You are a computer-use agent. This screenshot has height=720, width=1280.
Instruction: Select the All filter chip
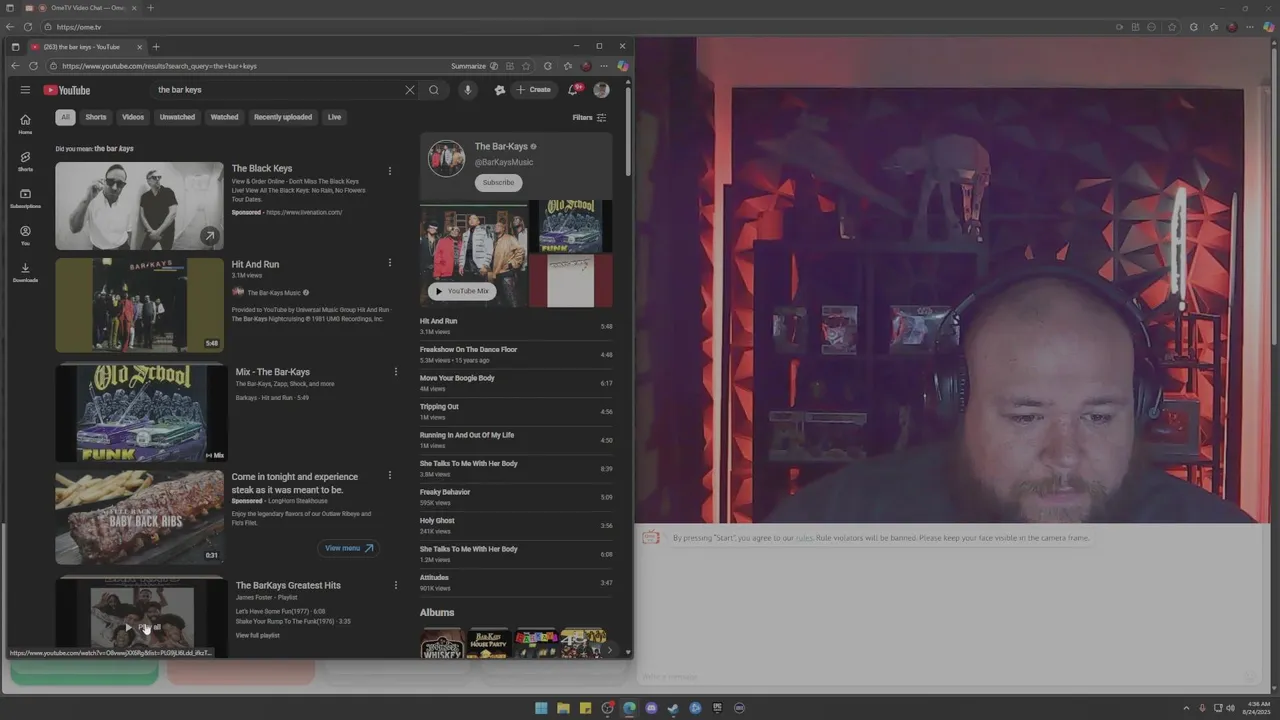tap(65, 117)
